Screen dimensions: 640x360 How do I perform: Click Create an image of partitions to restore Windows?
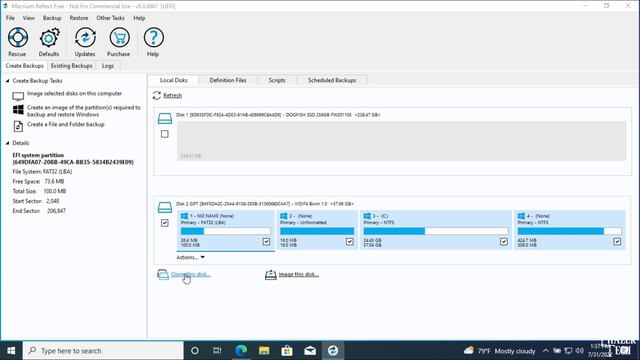coord(84,111)
